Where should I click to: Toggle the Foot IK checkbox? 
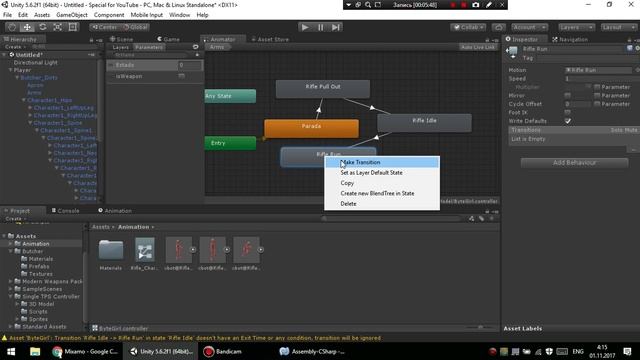click(568, 112)
